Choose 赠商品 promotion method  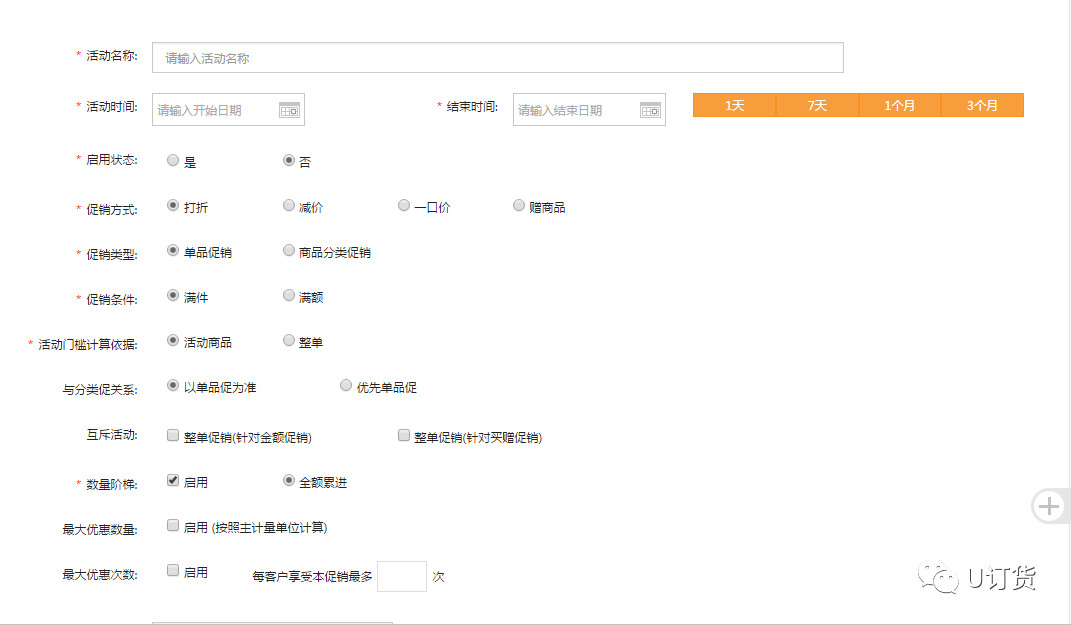[x=519, y=205]
